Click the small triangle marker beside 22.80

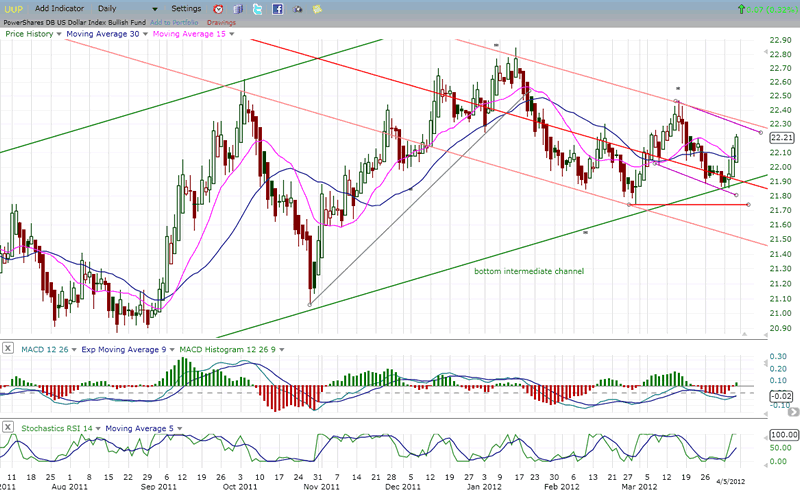point(765,52)
